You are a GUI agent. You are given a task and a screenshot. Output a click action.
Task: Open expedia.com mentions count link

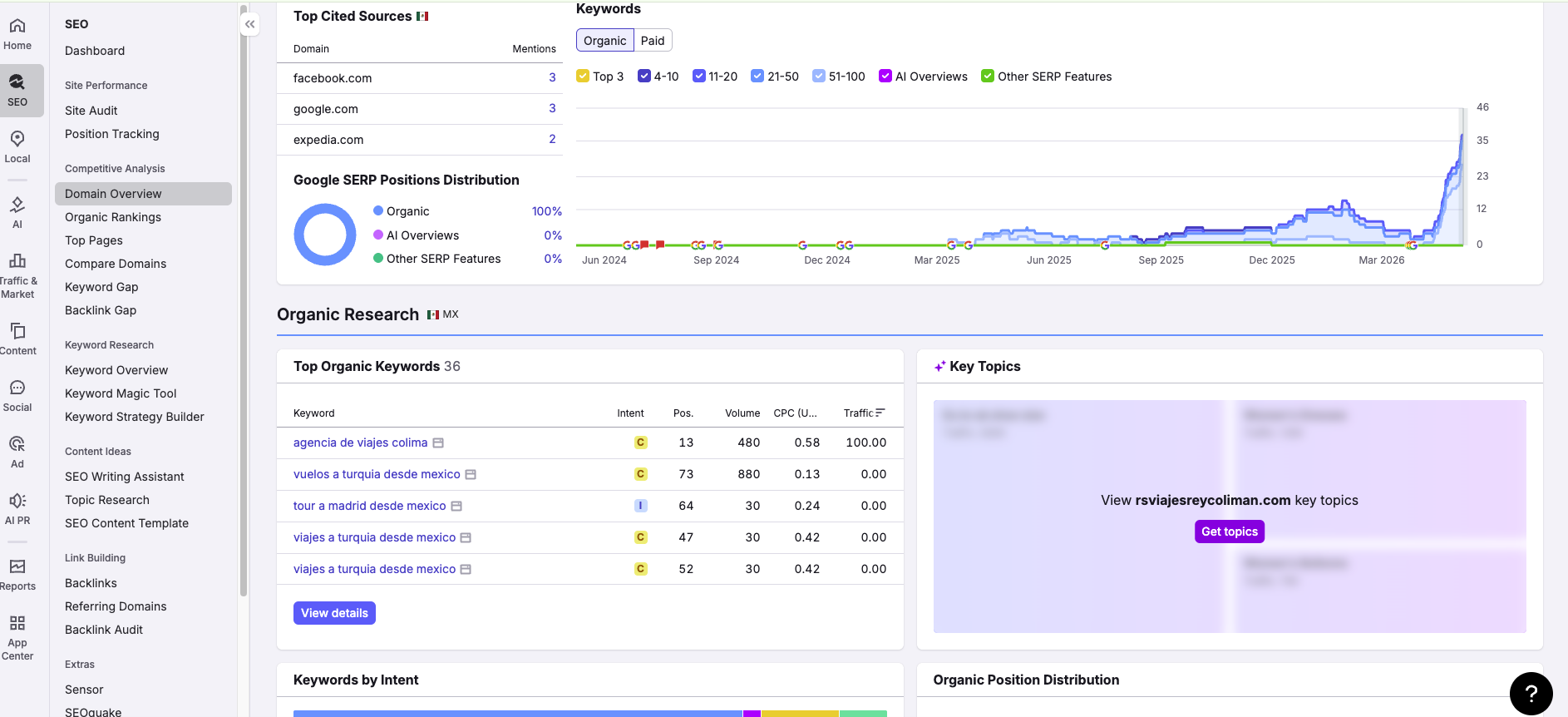552,139
